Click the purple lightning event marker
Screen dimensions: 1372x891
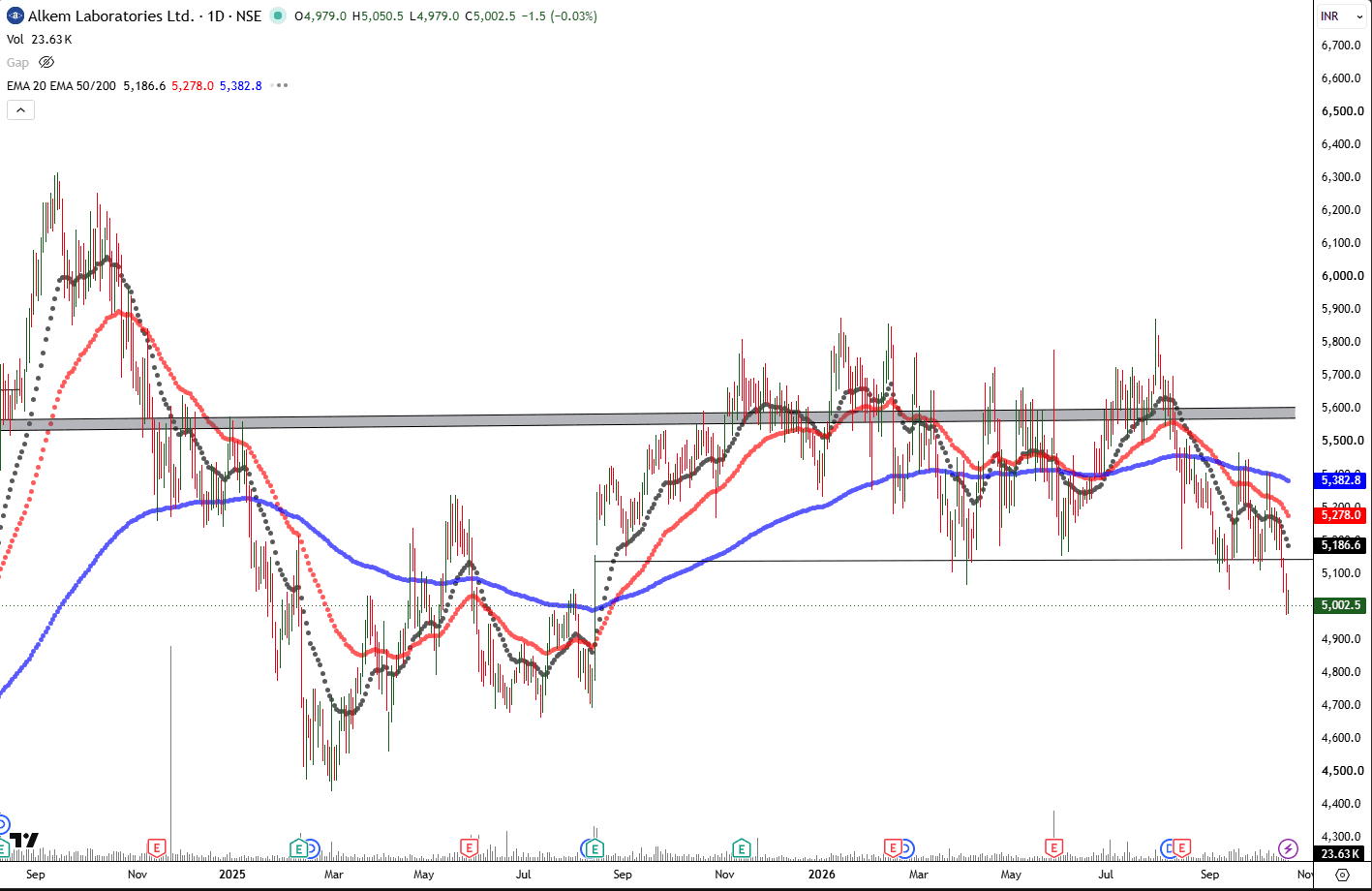1288,848
